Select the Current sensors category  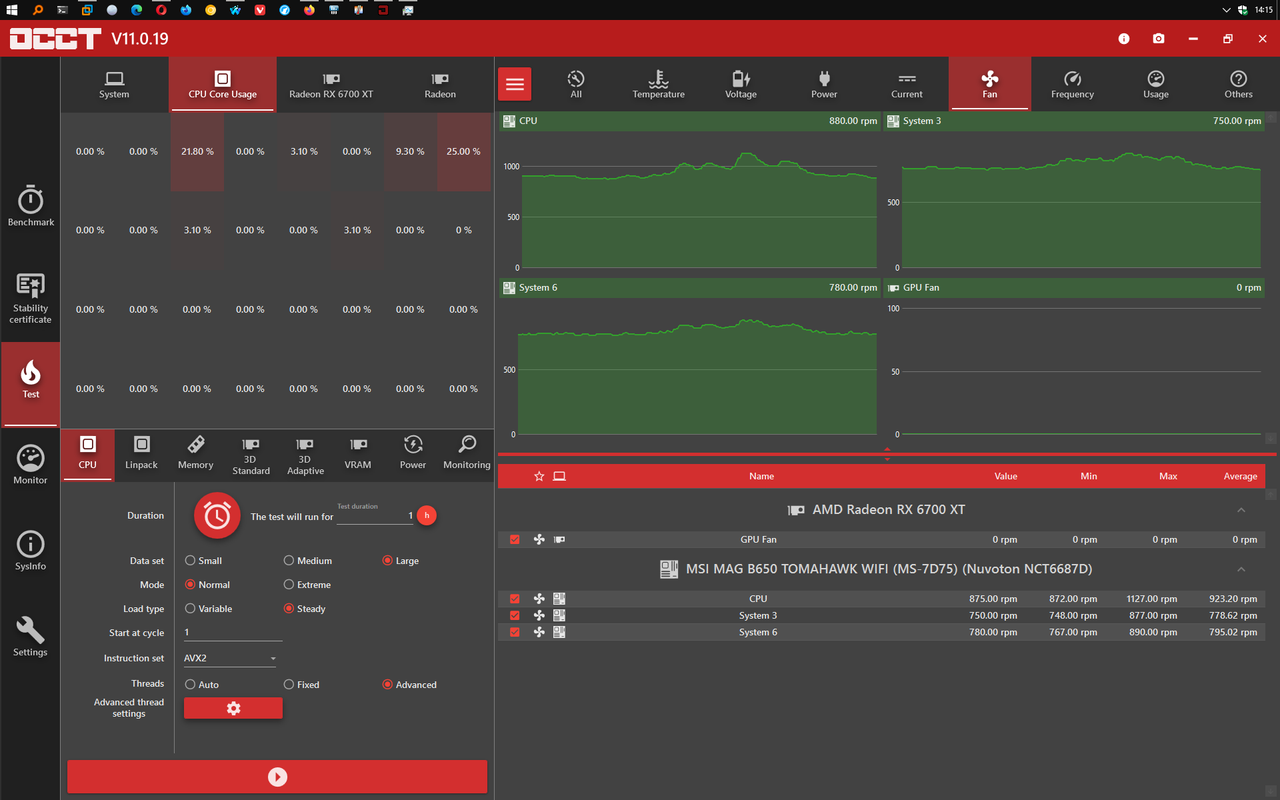coord(906,84)
